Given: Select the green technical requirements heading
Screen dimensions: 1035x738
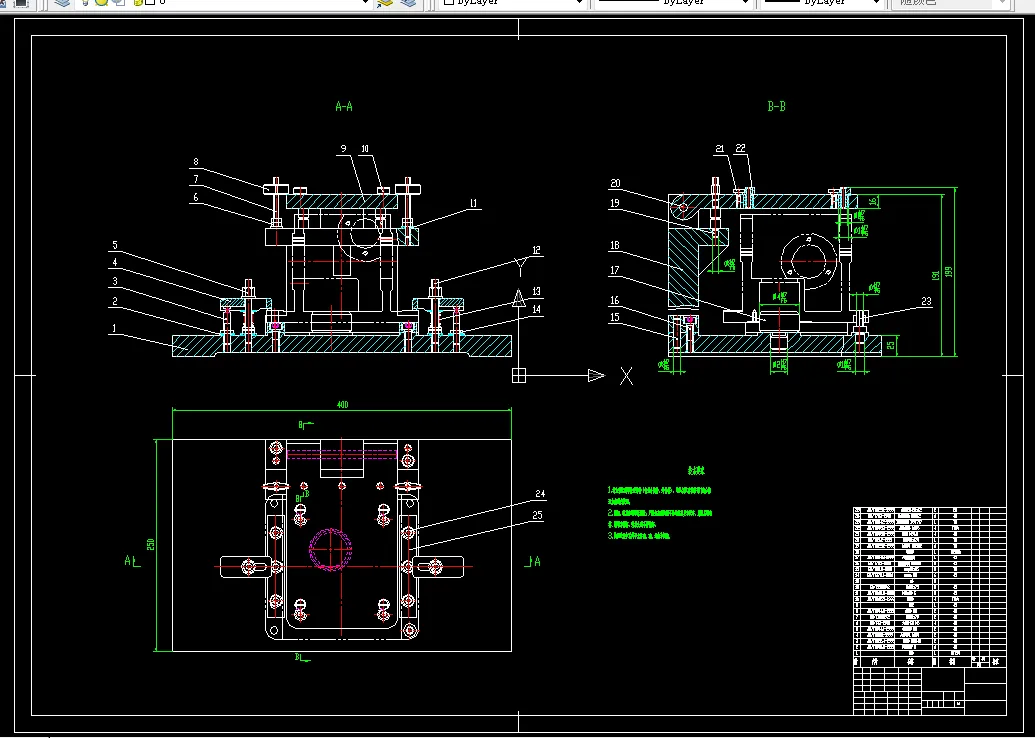Looking at the screenshot, I should click(x=696, y=471).
